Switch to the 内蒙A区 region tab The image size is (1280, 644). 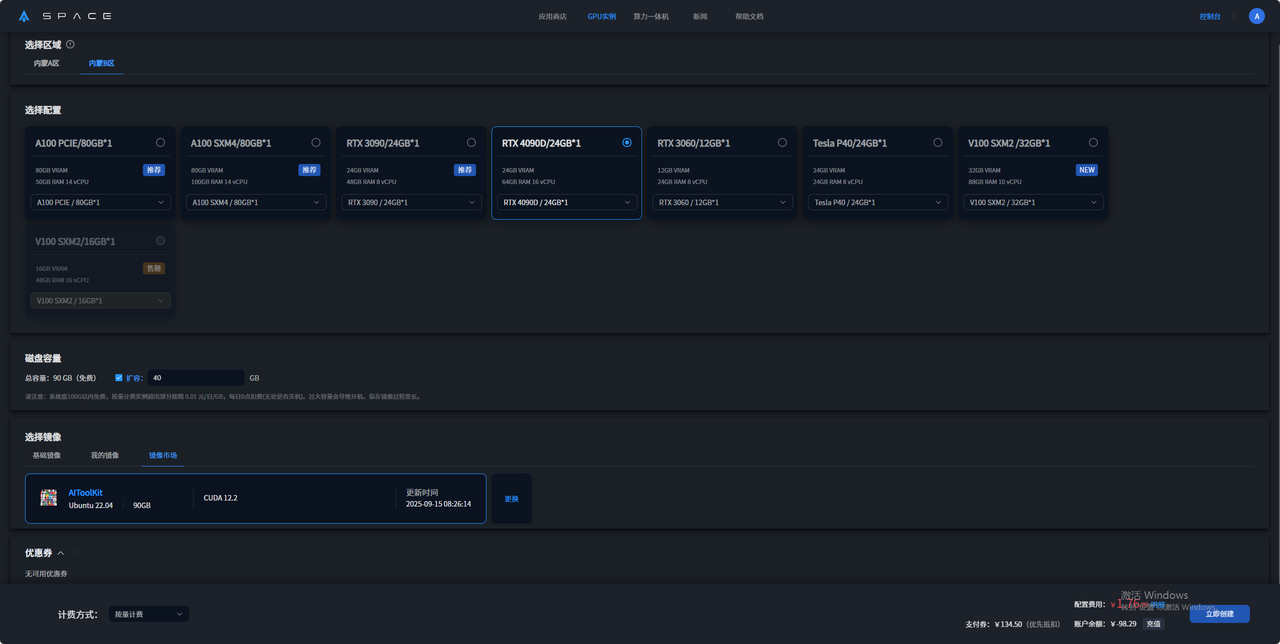pyautogui.click(x=46, y=63)
